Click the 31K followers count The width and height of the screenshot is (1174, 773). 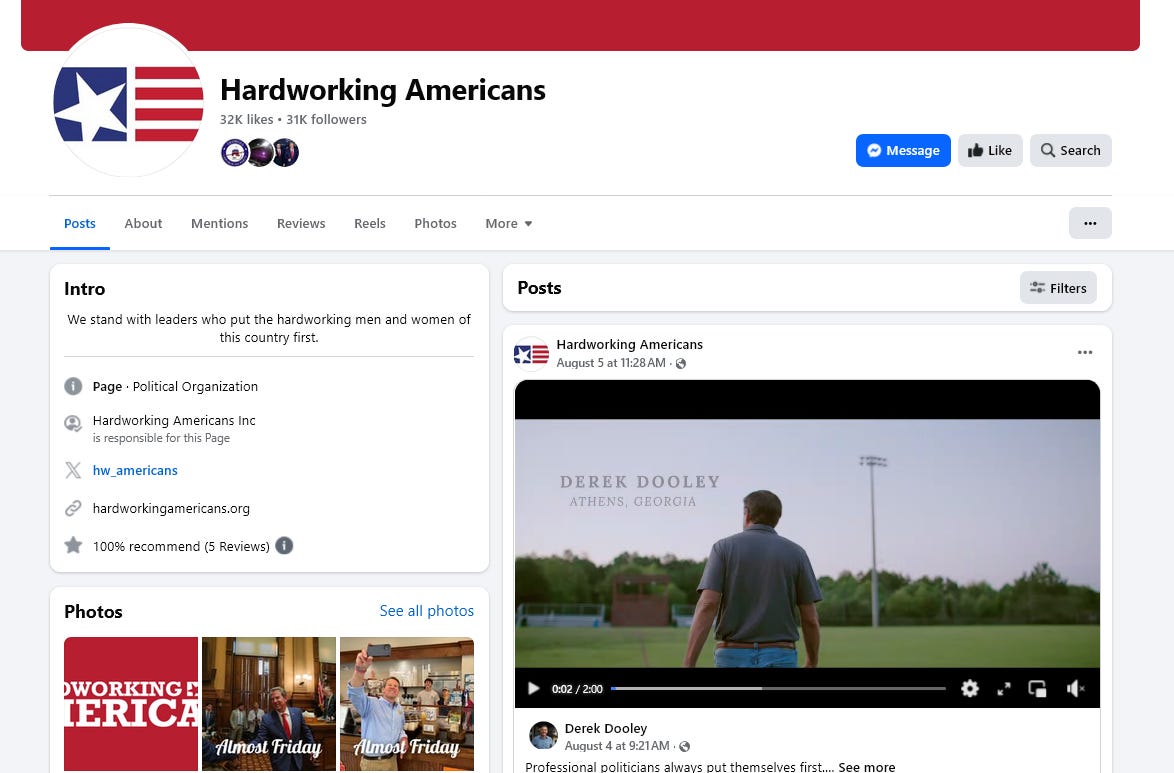tap(326, 119)
